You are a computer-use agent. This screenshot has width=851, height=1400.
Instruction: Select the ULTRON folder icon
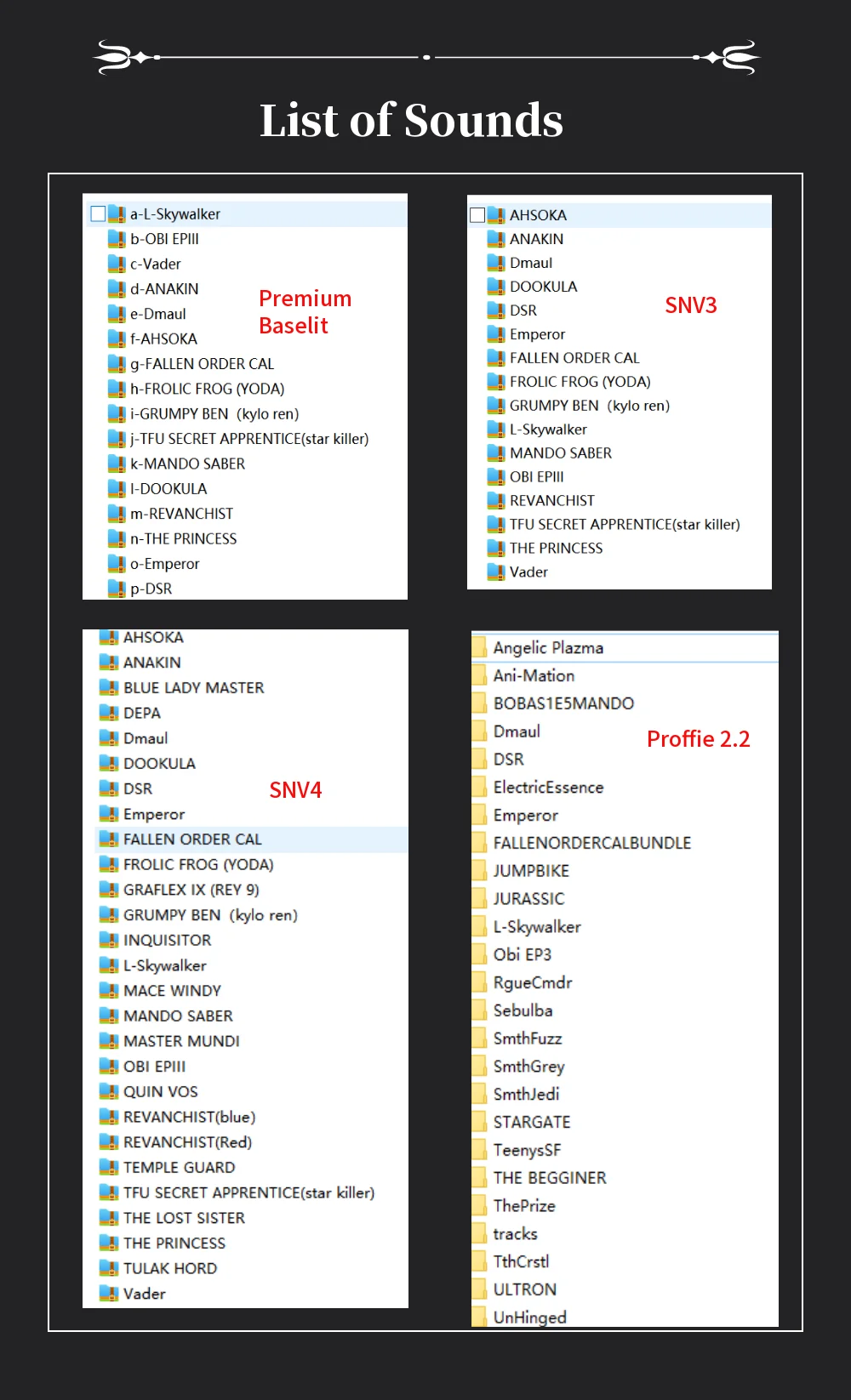[x=479, y=1289]
